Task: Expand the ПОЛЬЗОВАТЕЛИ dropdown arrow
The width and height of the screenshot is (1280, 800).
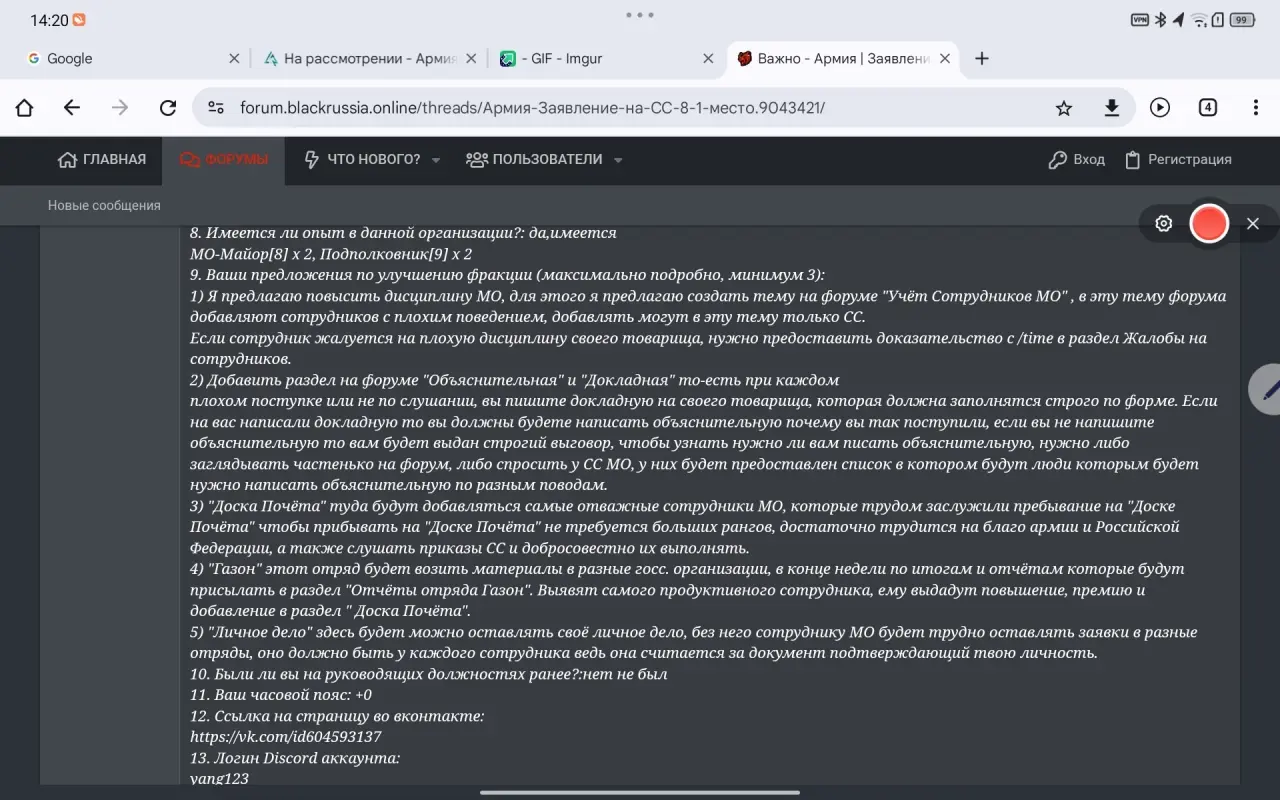Action: [x=618, y=160]
